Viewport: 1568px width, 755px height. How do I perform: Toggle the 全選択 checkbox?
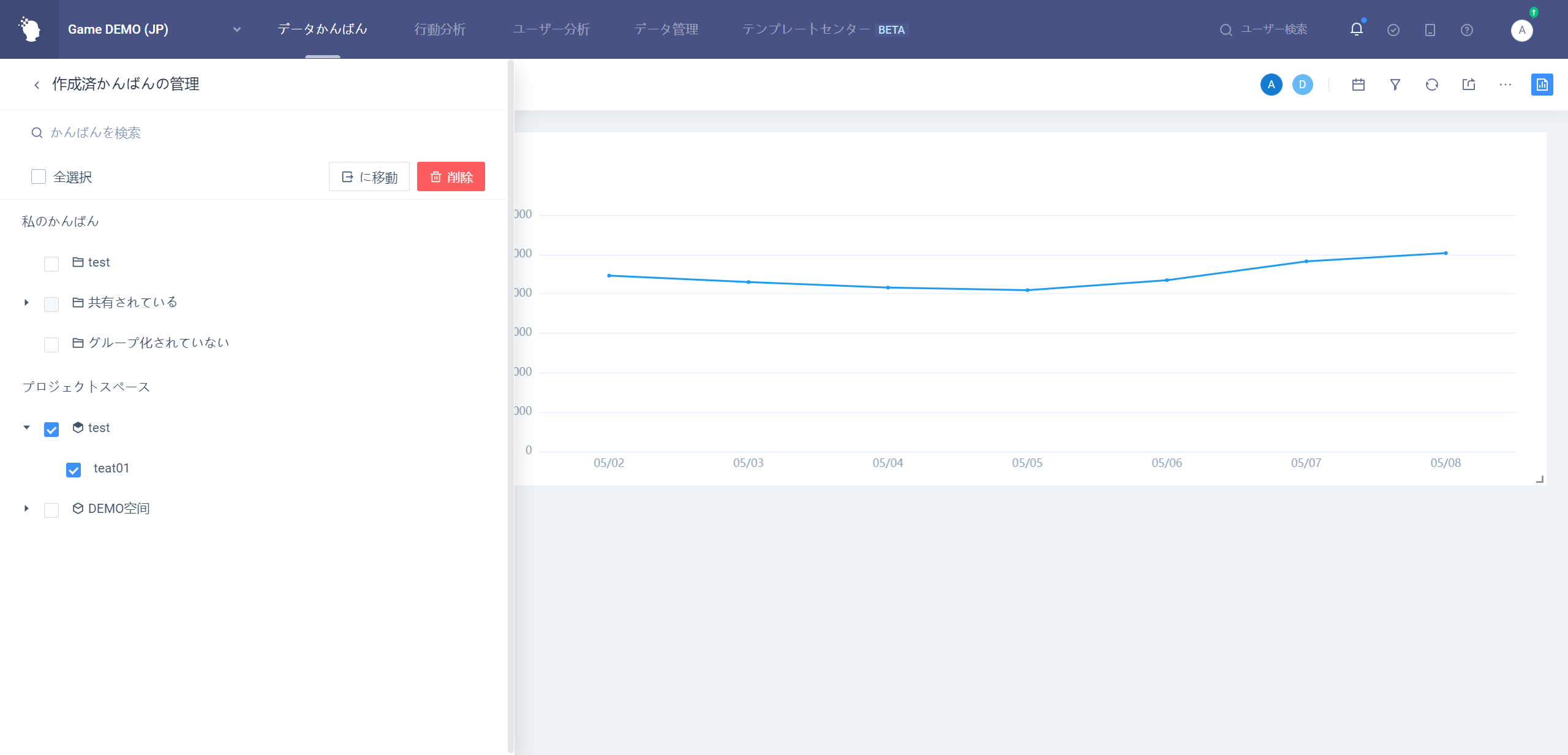pos(39,176)
